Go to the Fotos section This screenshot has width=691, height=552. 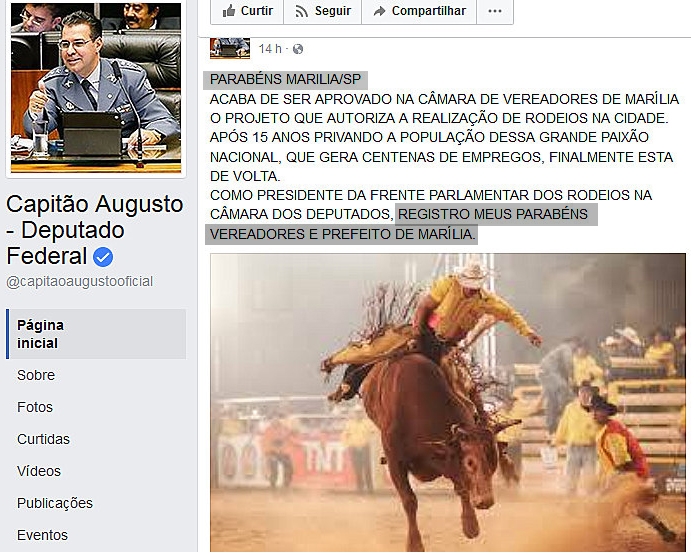pyautogui.click(x=35, y=407)
